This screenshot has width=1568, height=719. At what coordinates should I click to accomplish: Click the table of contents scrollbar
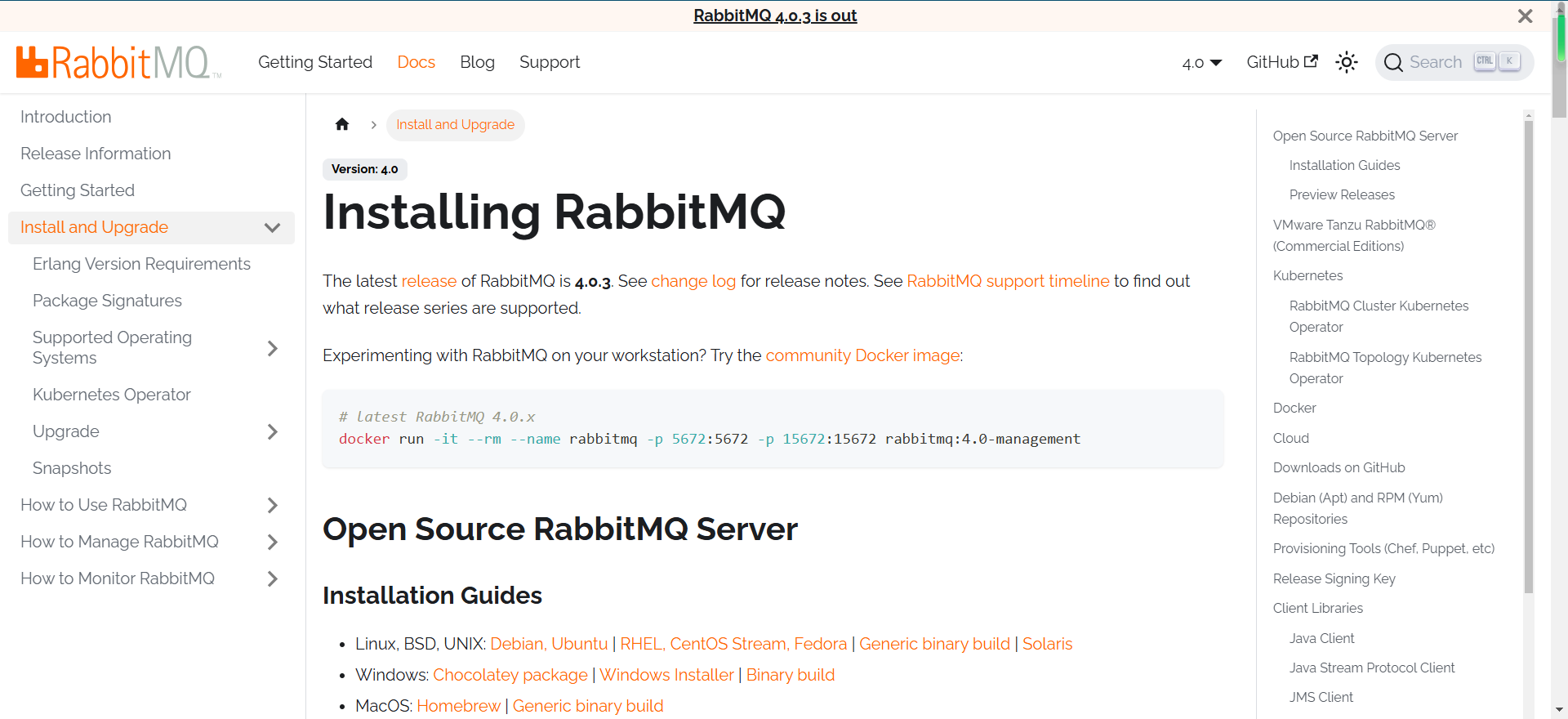pos(1528,359)
